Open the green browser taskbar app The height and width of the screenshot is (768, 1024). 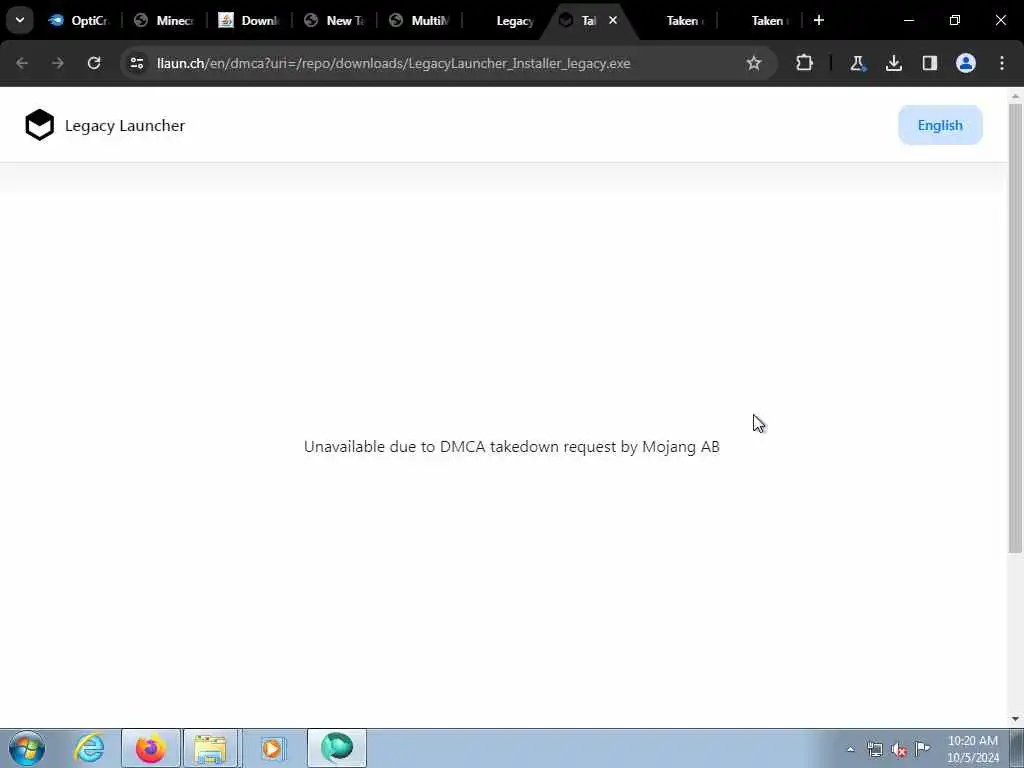click(337, 748)
